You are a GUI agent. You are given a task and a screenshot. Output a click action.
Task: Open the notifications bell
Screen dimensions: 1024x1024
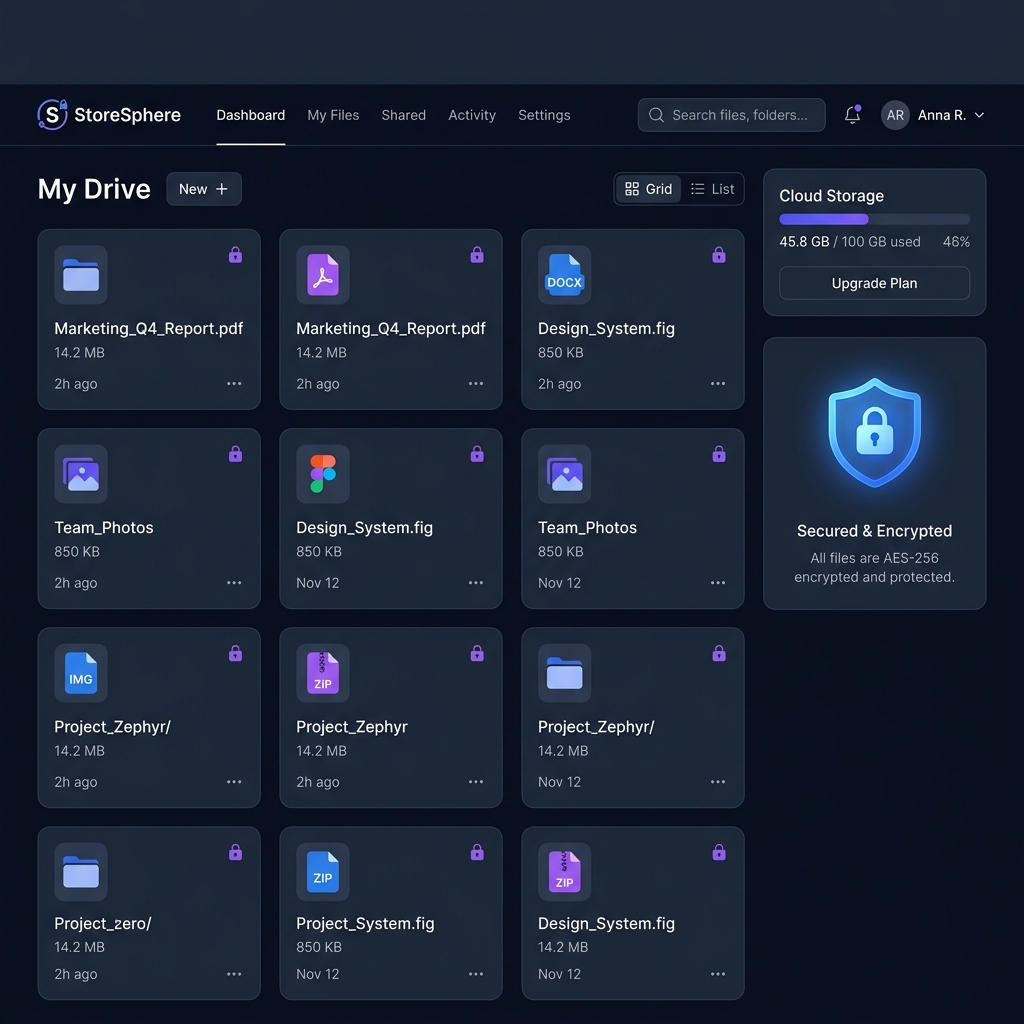[852, 115]
